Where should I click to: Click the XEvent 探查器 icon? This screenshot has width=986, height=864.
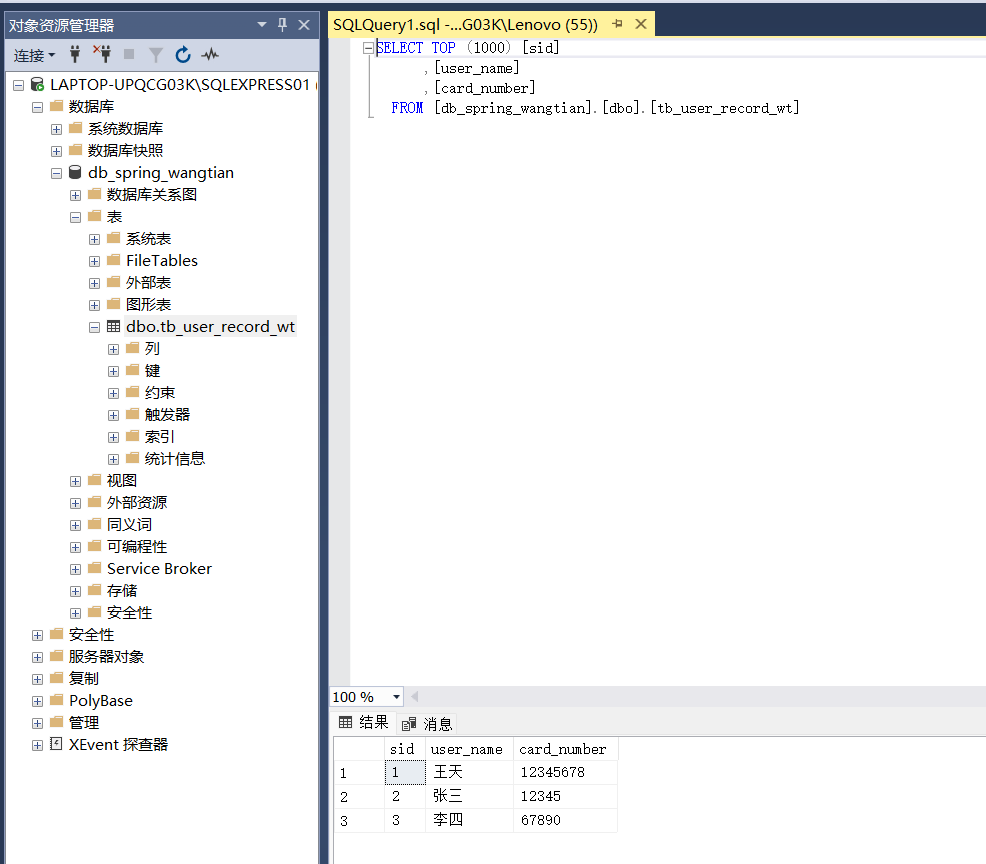[x=56, y=744]
